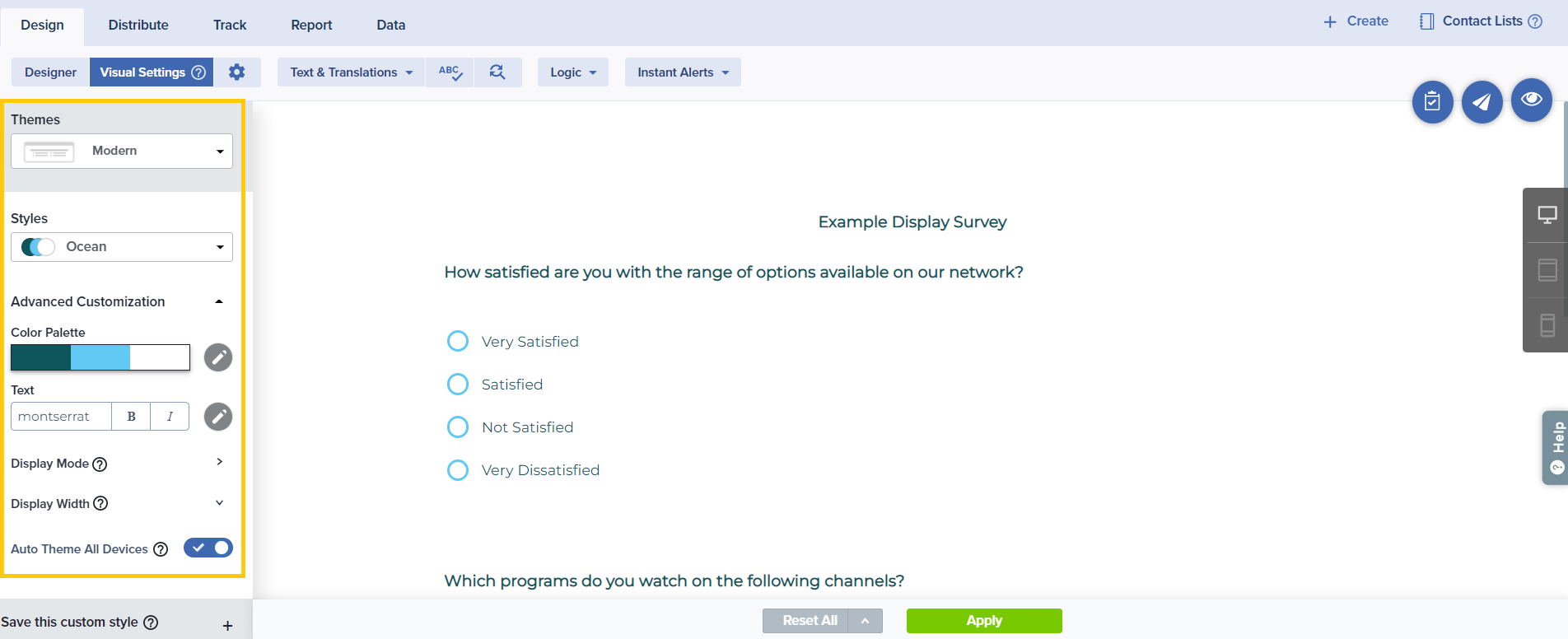
Task: Click the light blue palette swatch
Action: tap(100, 357)
